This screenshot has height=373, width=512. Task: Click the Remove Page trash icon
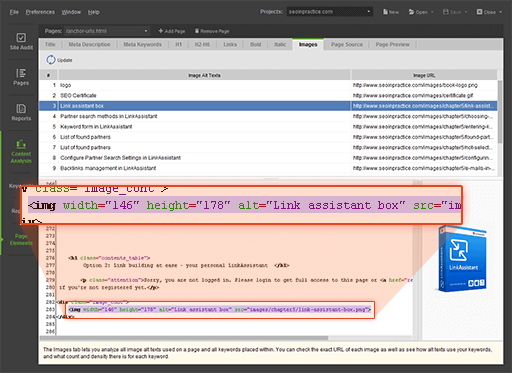point(197,31)
